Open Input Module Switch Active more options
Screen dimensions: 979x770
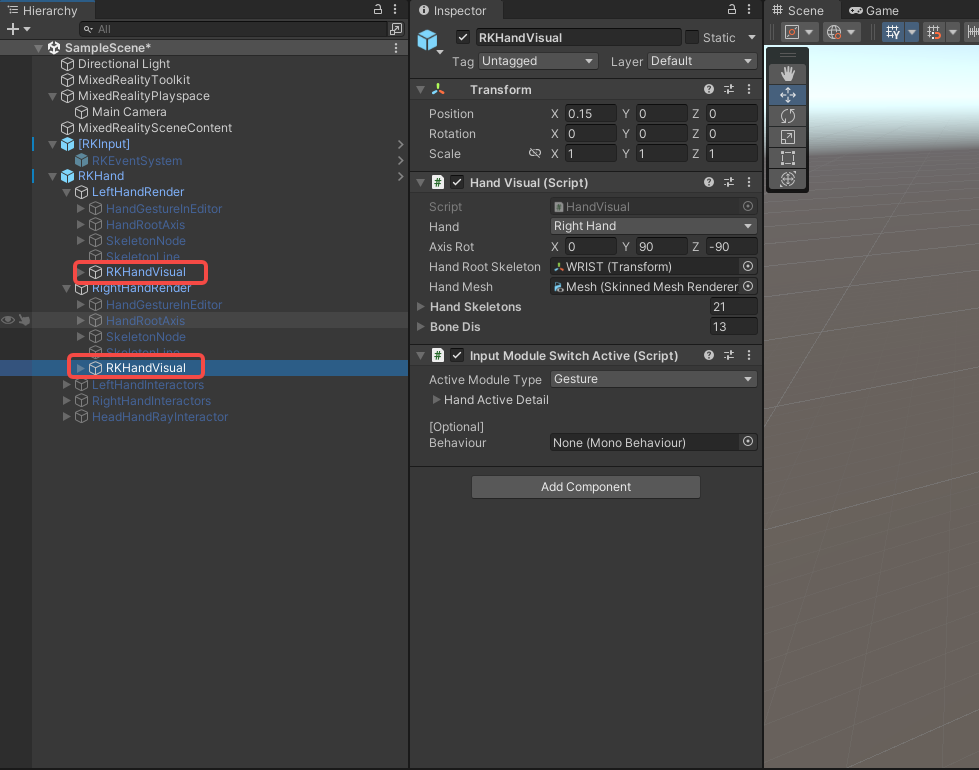click(x=749, y=355)
